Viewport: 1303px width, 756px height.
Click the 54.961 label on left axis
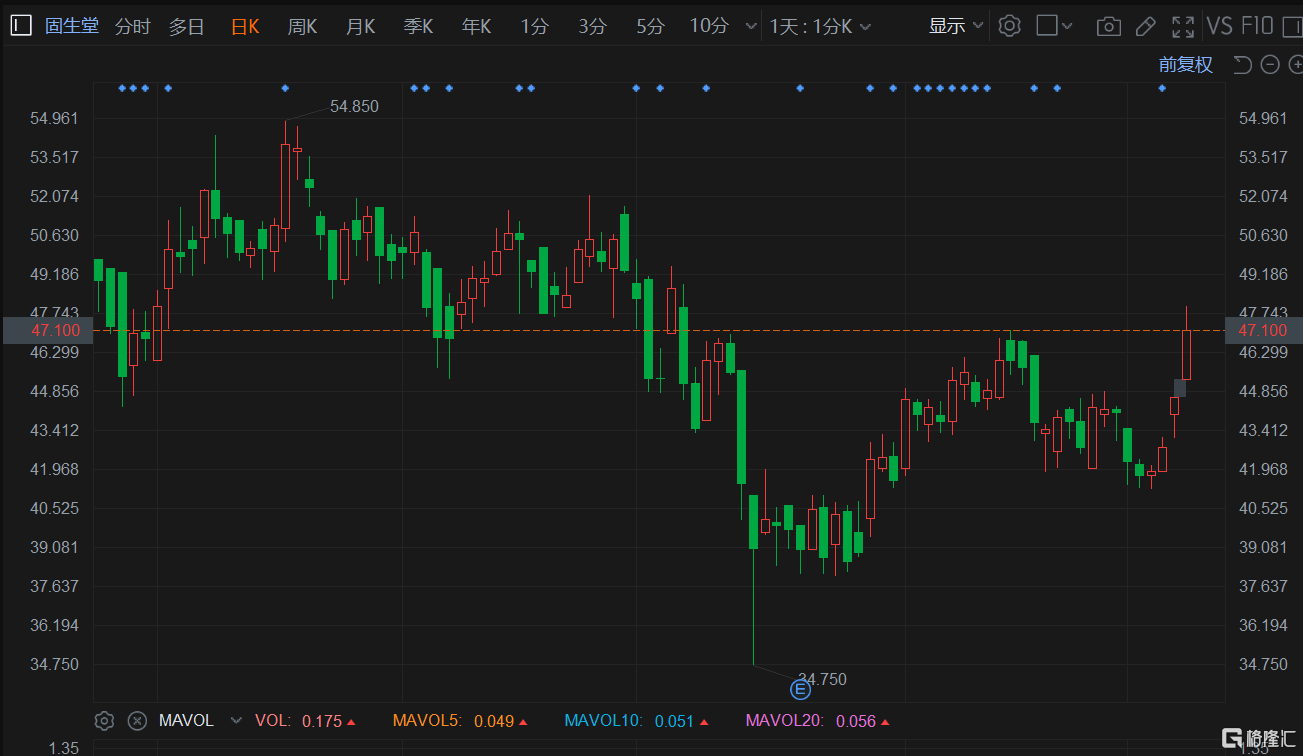54,118
